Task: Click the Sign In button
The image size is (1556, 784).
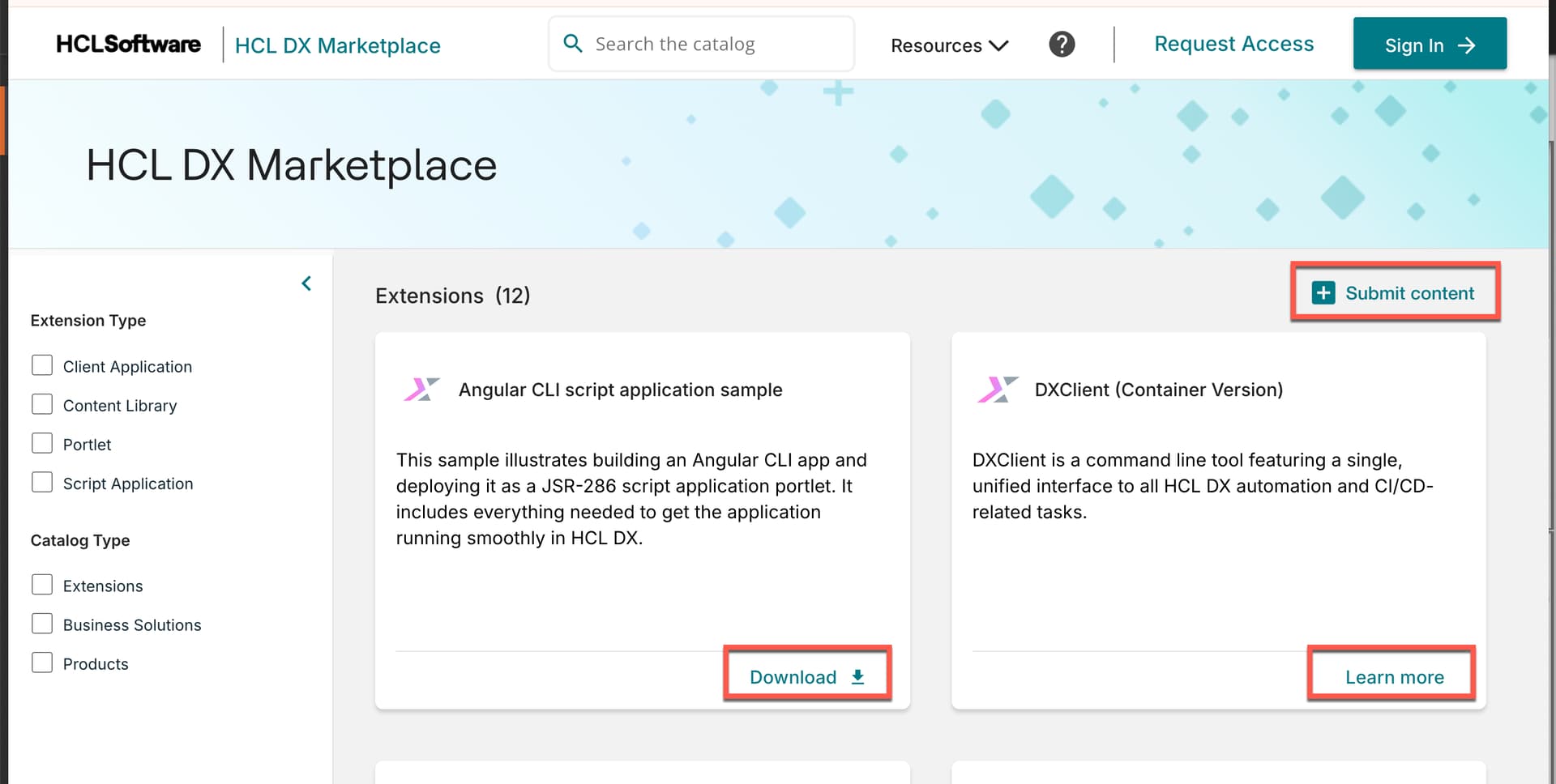Action: tap(1430, 44)
